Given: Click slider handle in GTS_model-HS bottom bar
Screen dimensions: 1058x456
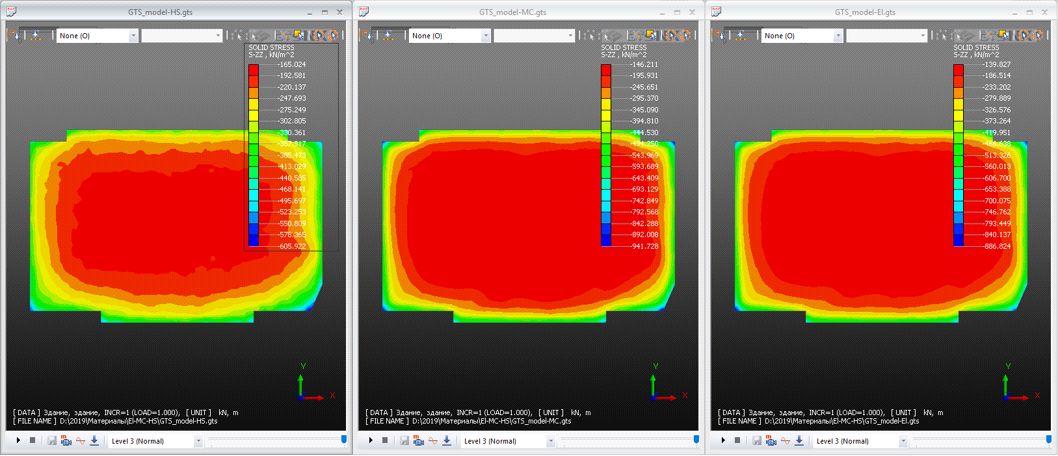Looking at the screenshot, I should point(345,439).
